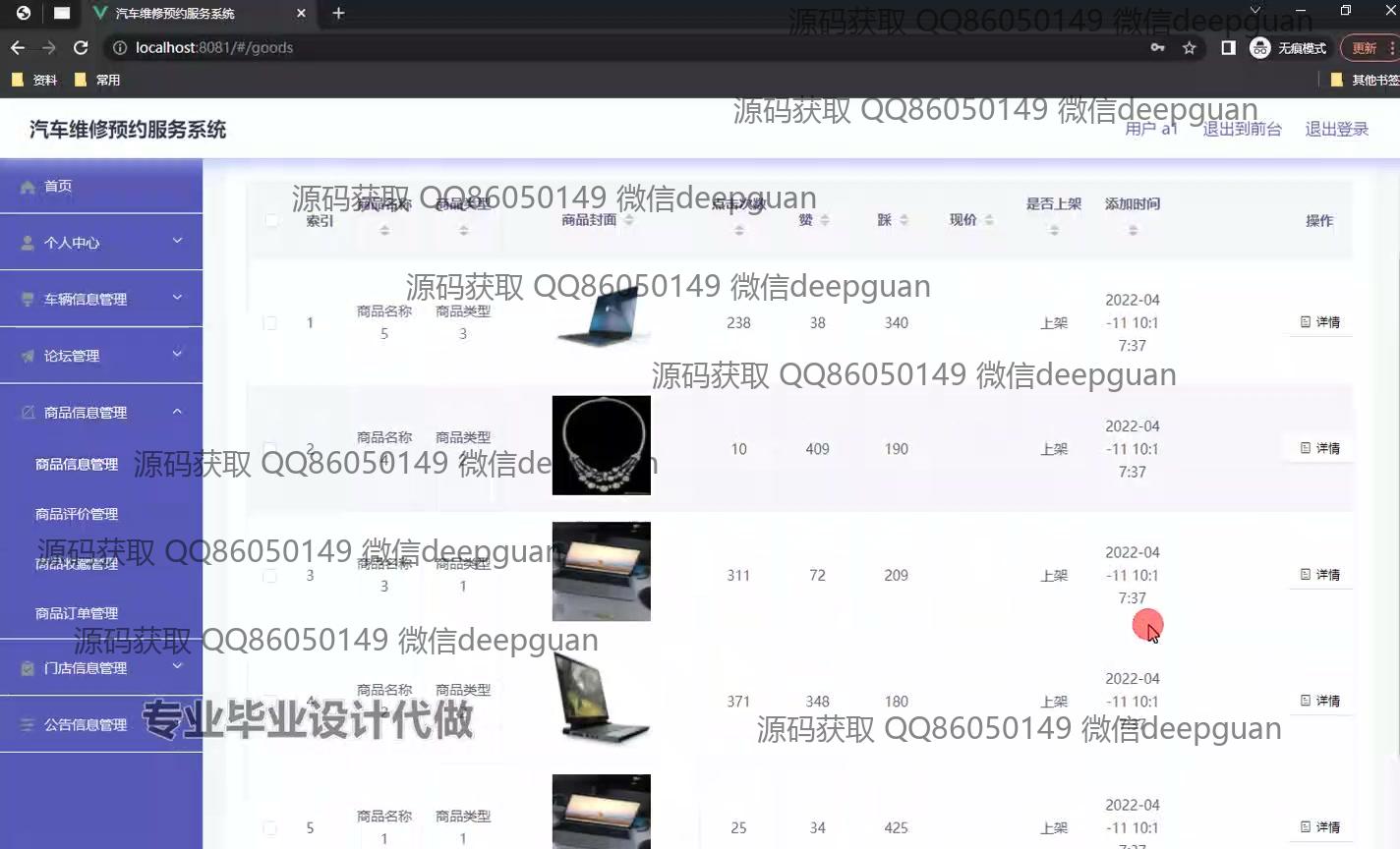This screenshot has width=1400, height=849.
Task: Open the browser tab search dropdown arrow
Action: 1254,10
